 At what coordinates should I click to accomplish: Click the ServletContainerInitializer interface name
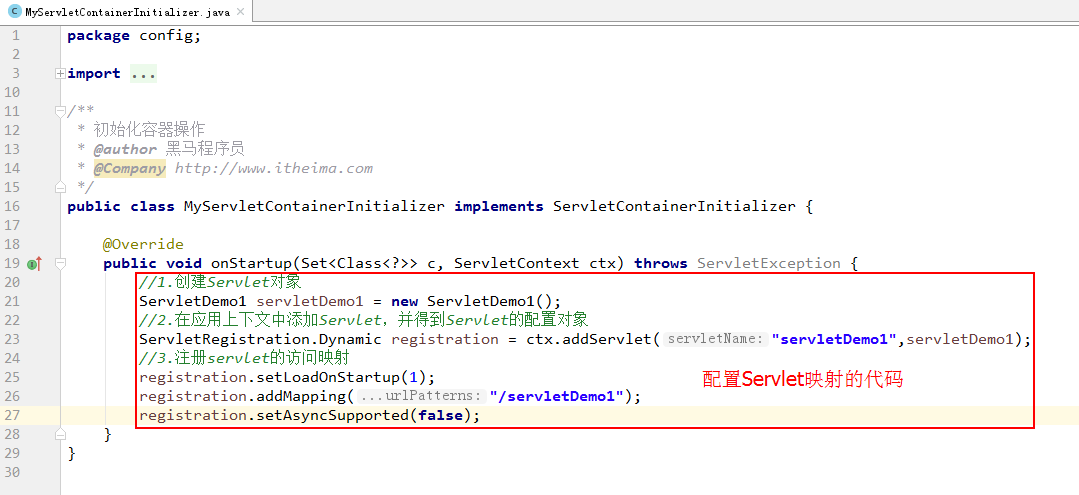[674, 207]
